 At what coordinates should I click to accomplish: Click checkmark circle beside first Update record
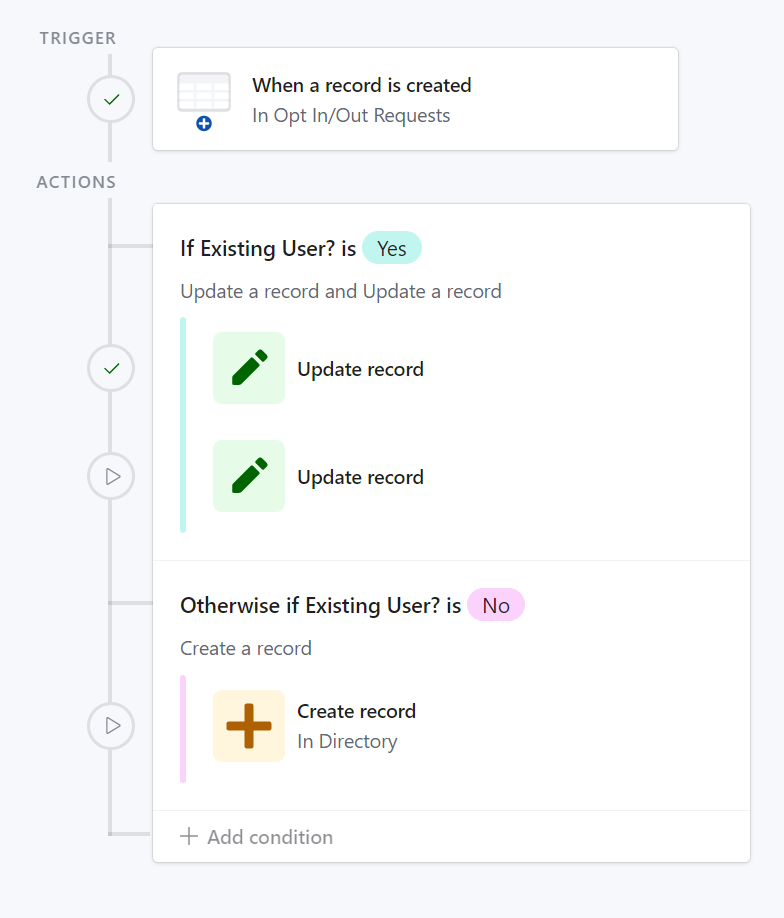111,369
